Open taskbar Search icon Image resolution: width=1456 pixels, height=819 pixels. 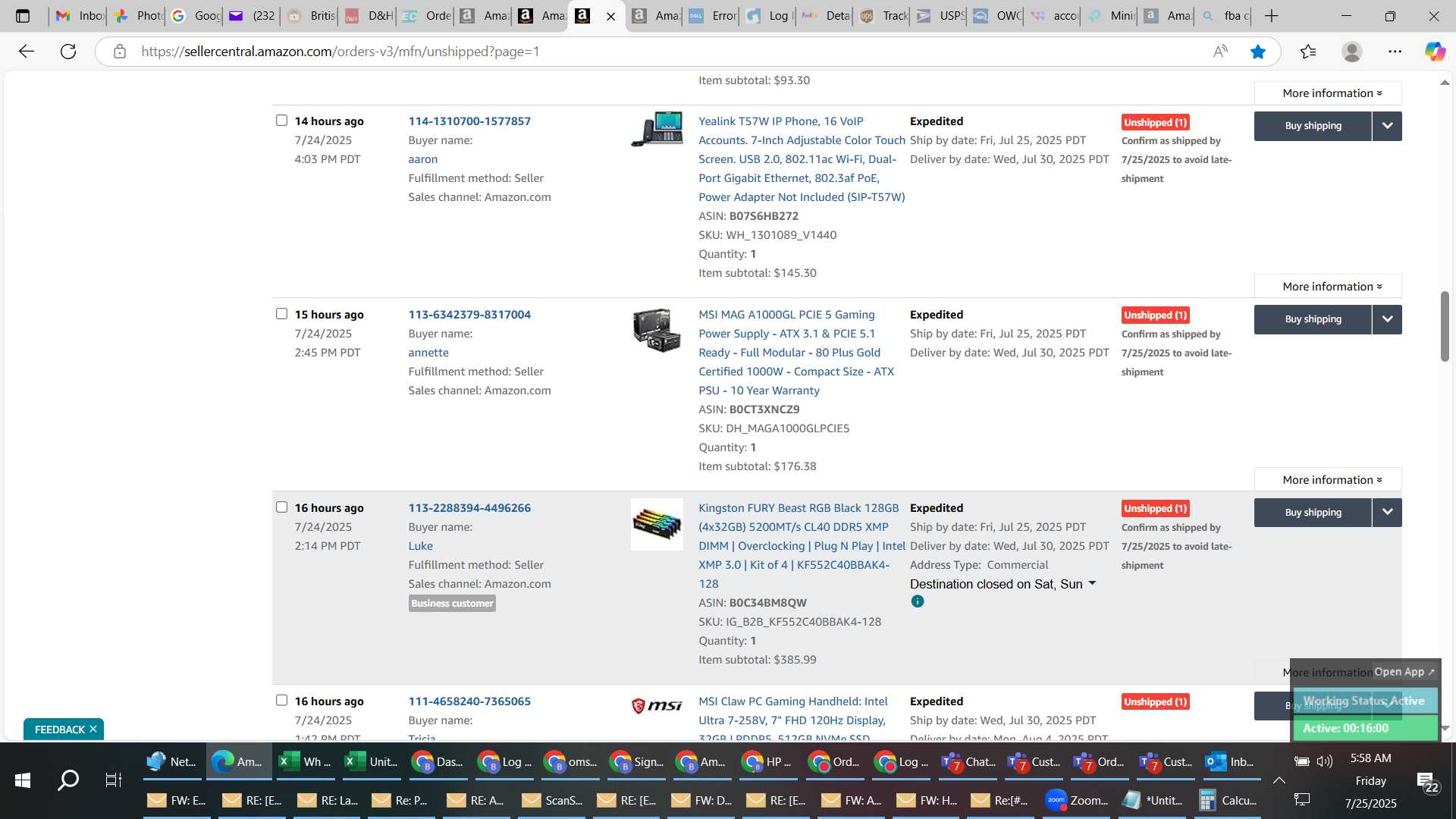click(68, 780)
